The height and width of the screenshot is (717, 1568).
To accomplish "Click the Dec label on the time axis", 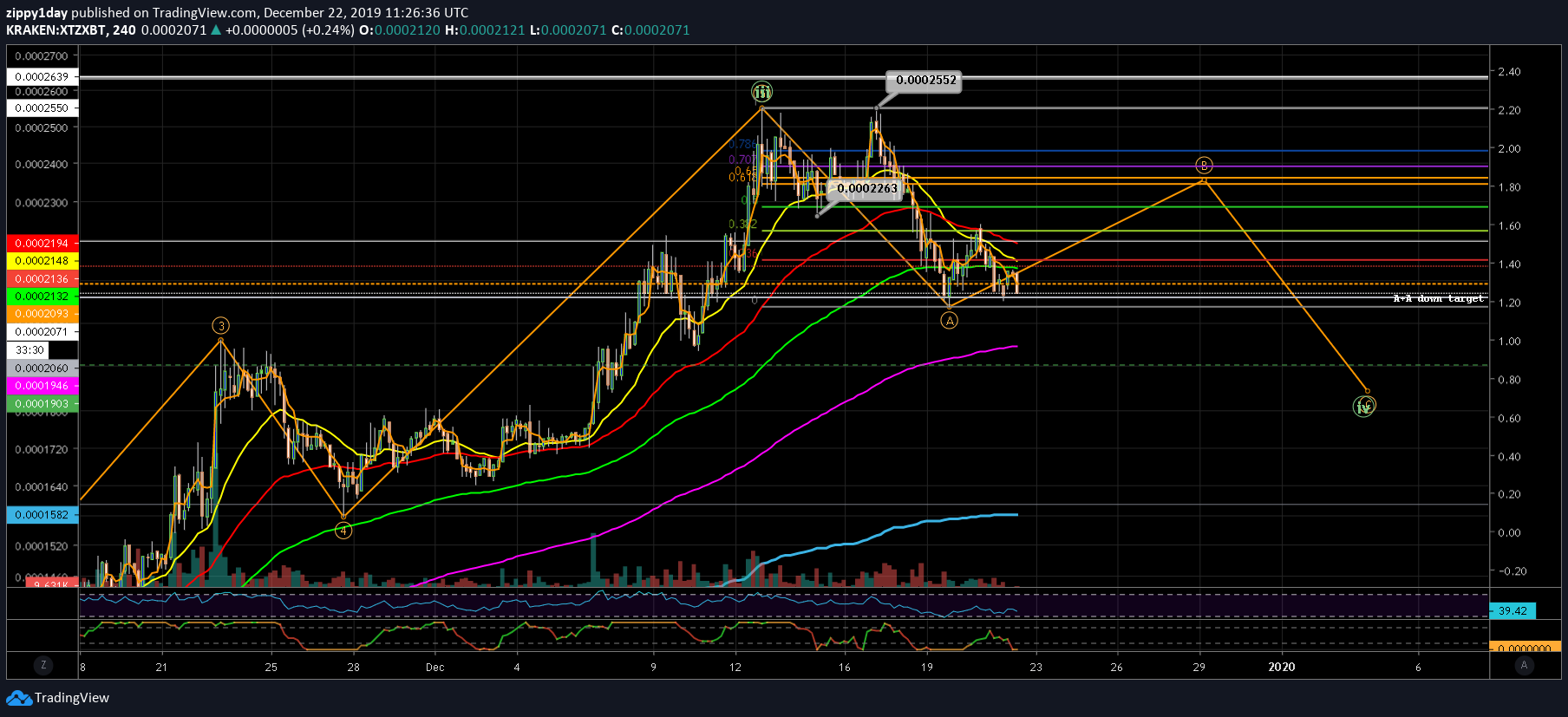I will click(434, 667).
